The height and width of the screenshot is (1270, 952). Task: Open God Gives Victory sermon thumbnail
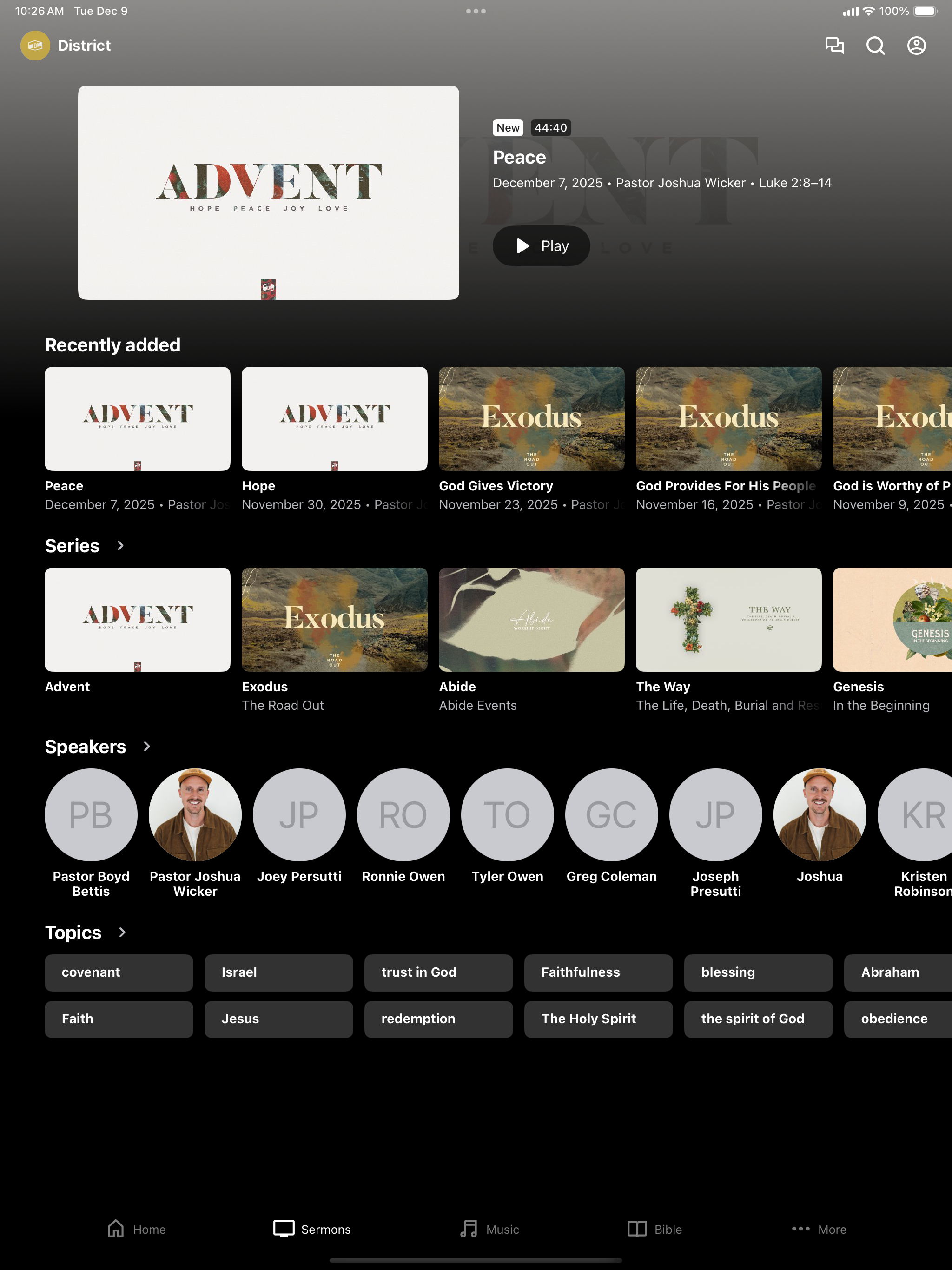(532, 418)
